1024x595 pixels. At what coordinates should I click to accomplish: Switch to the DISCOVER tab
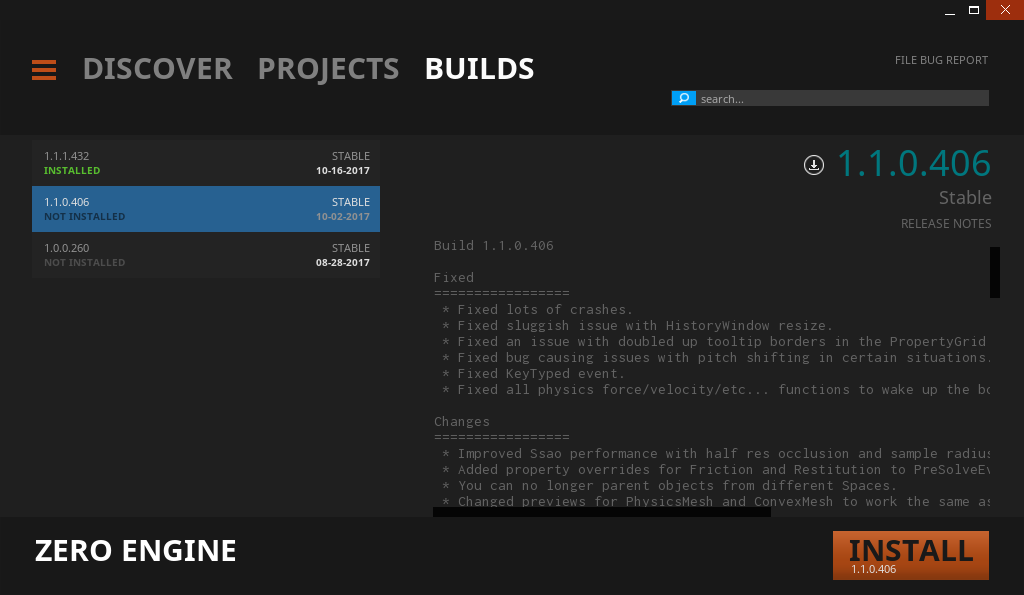[157, 69]
